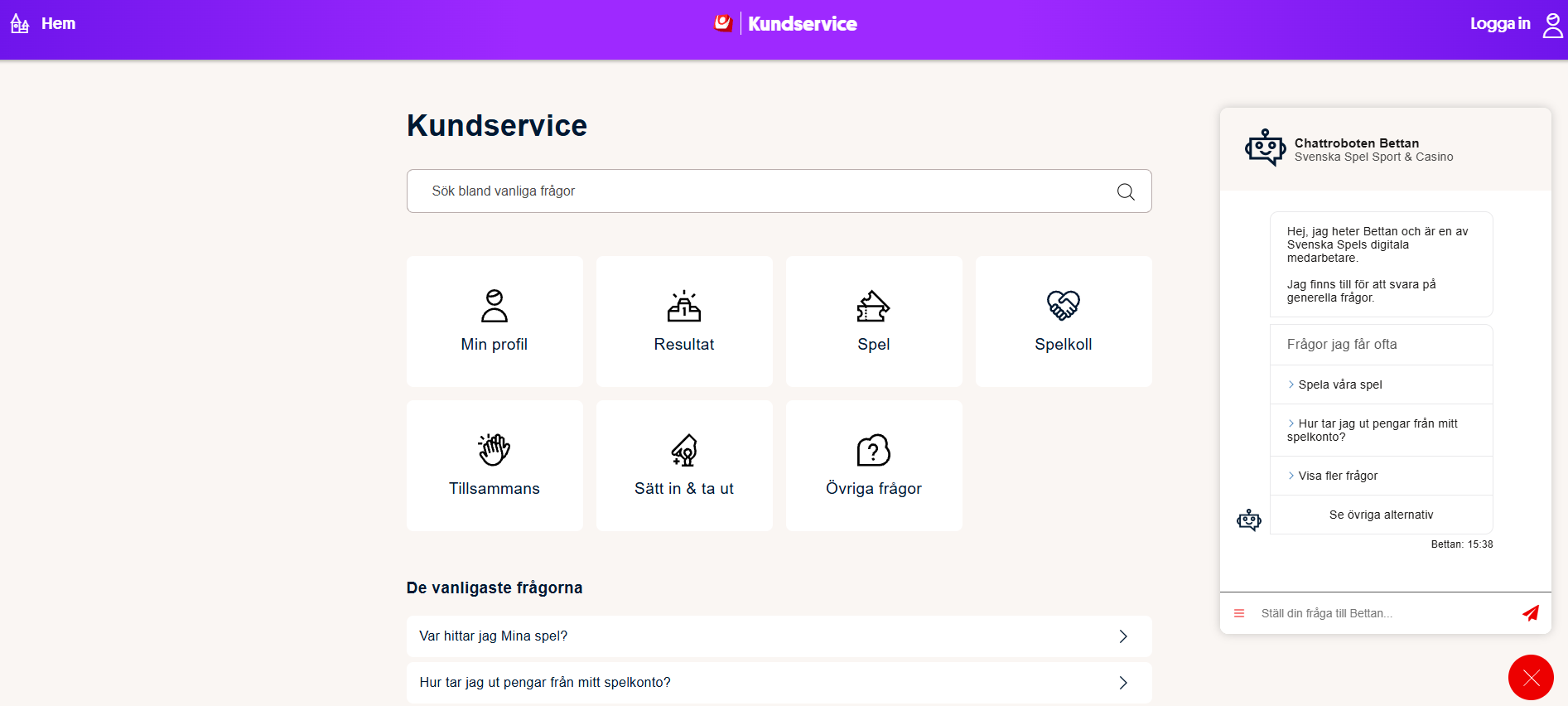Open the user account profile icon

1553,25
